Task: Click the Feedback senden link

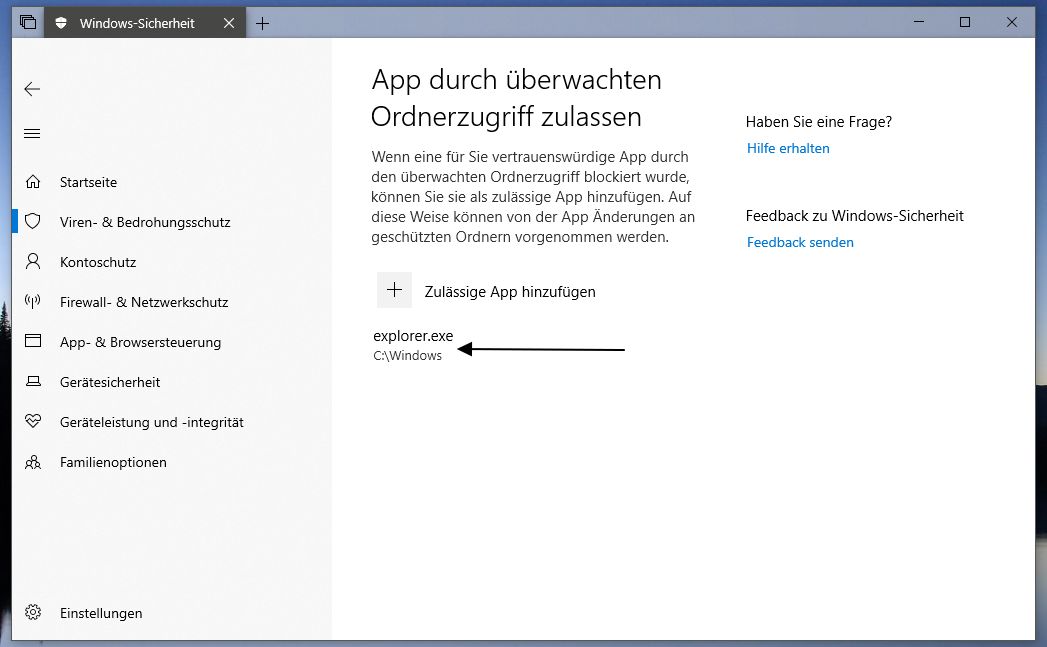Action: [800, 242]
